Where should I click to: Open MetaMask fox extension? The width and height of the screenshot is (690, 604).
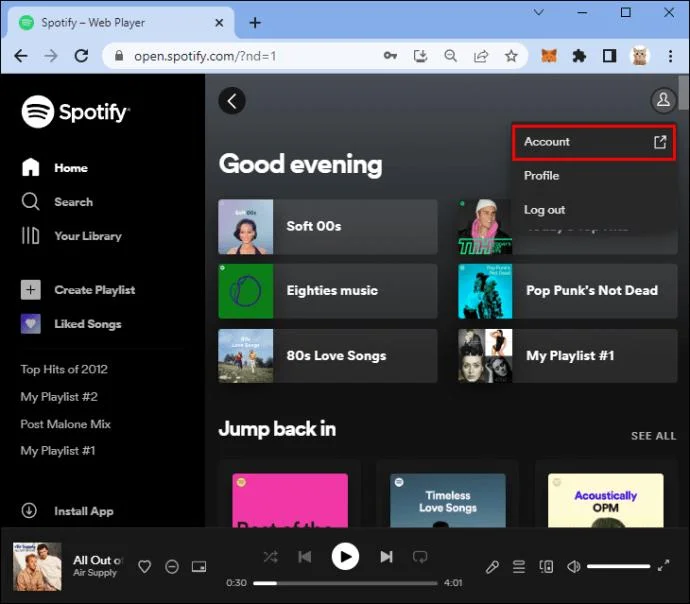(x=549, y=56)
